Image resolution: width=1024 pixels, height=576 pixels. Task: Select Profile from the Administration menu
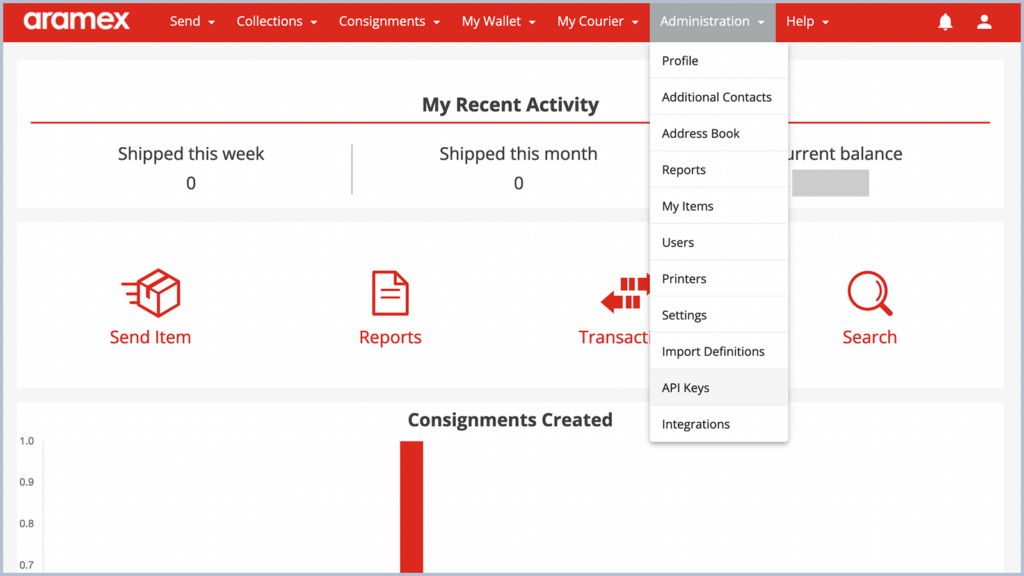click(x=680, y=61)
